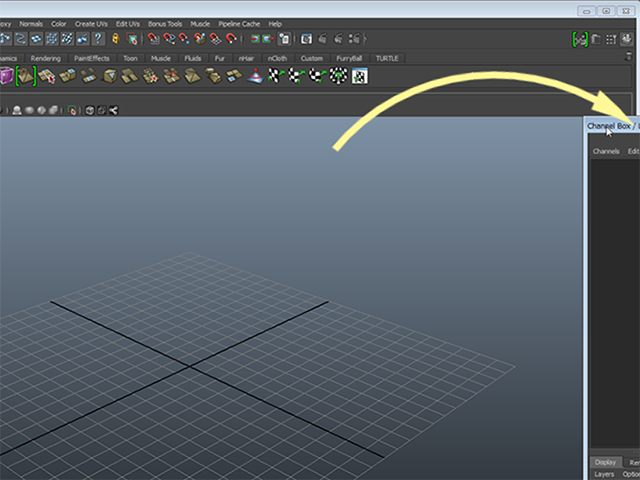
Task: Open the shelf options menu arrow at right
Action: (x=629, y=57)
